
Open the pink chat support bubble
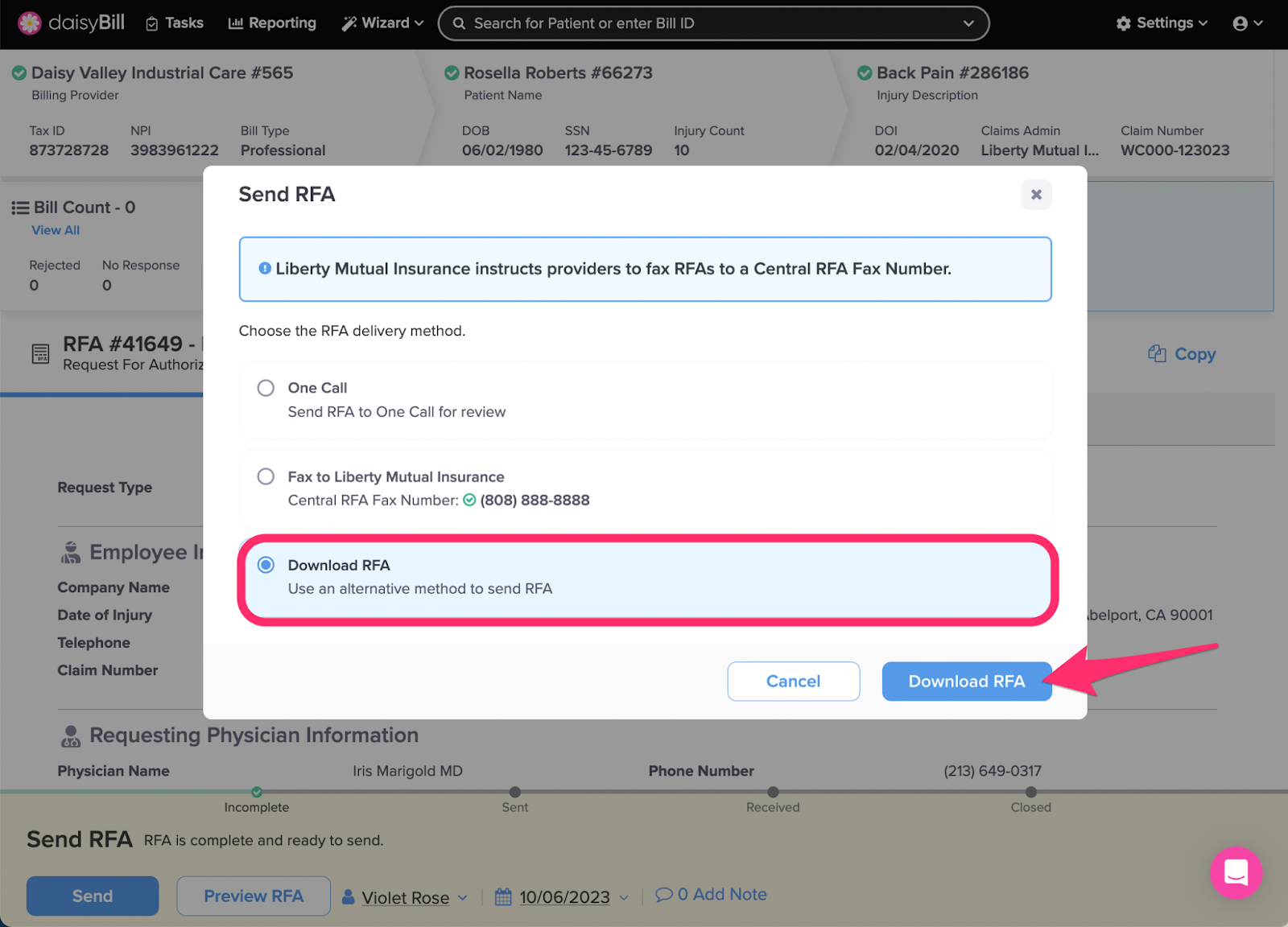click(x=1236, y=872)
